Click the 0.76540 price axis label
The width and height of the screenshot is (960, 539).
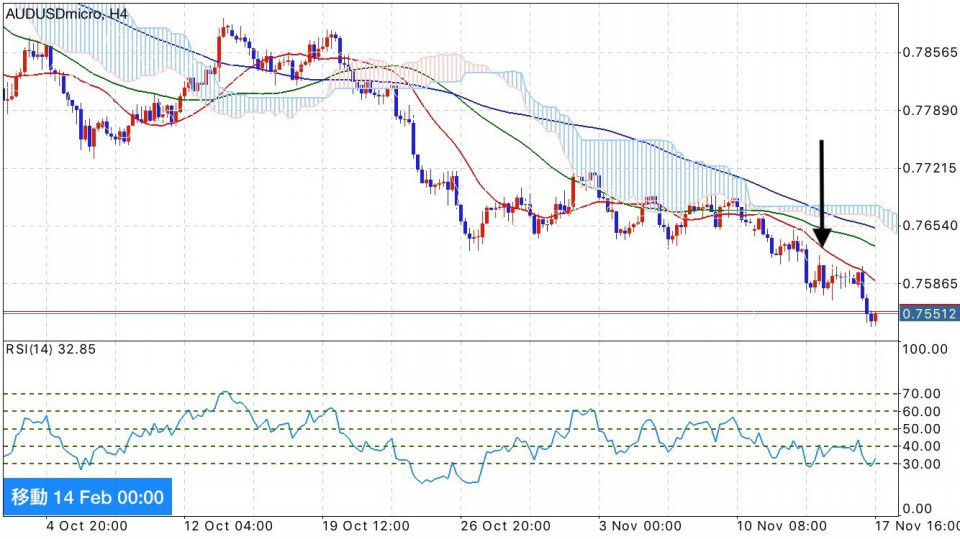(x=929, y=226)
